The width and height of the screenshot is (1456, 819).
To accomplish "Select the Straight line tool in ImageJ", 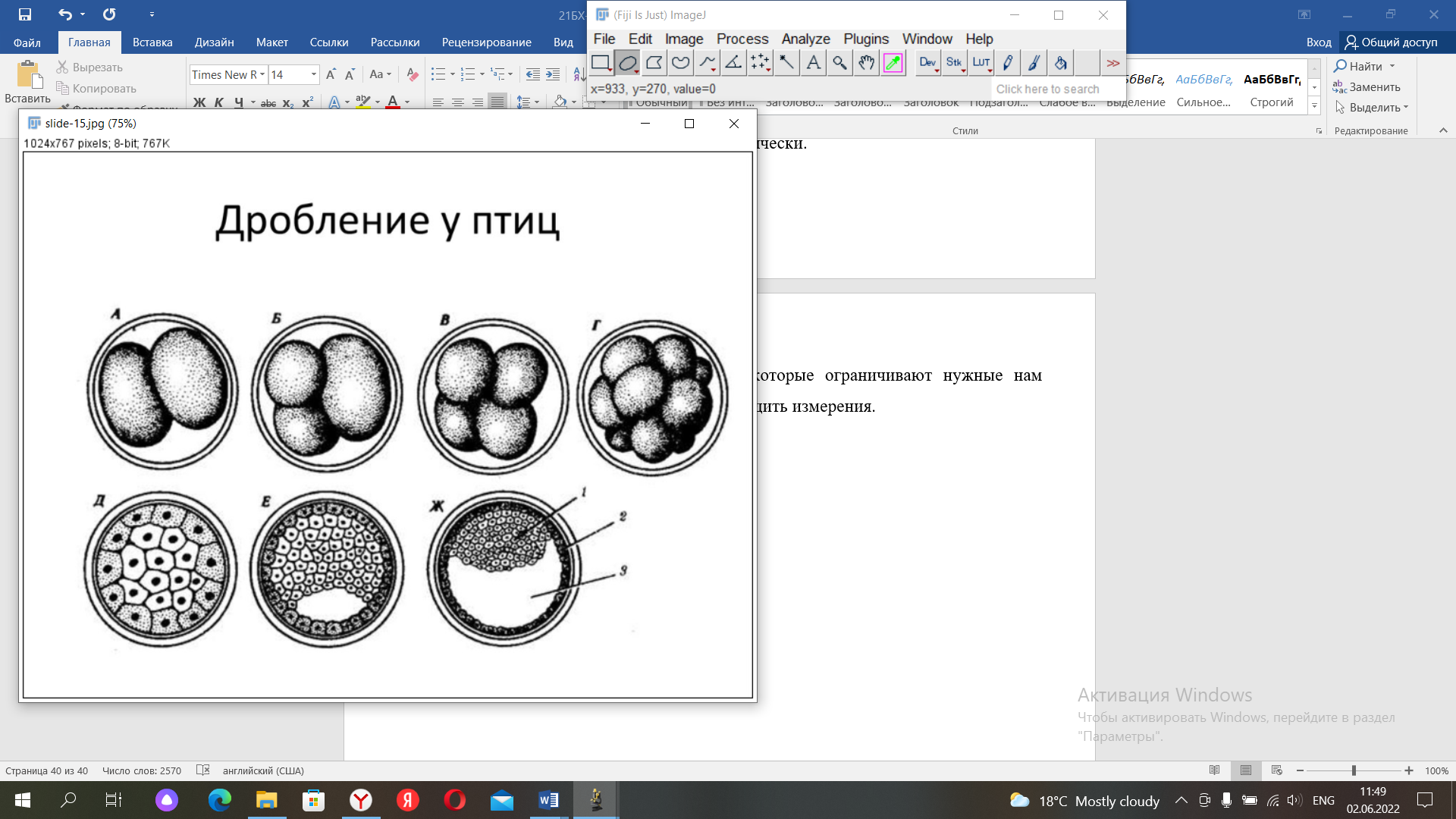I will (x=707, y=63).
